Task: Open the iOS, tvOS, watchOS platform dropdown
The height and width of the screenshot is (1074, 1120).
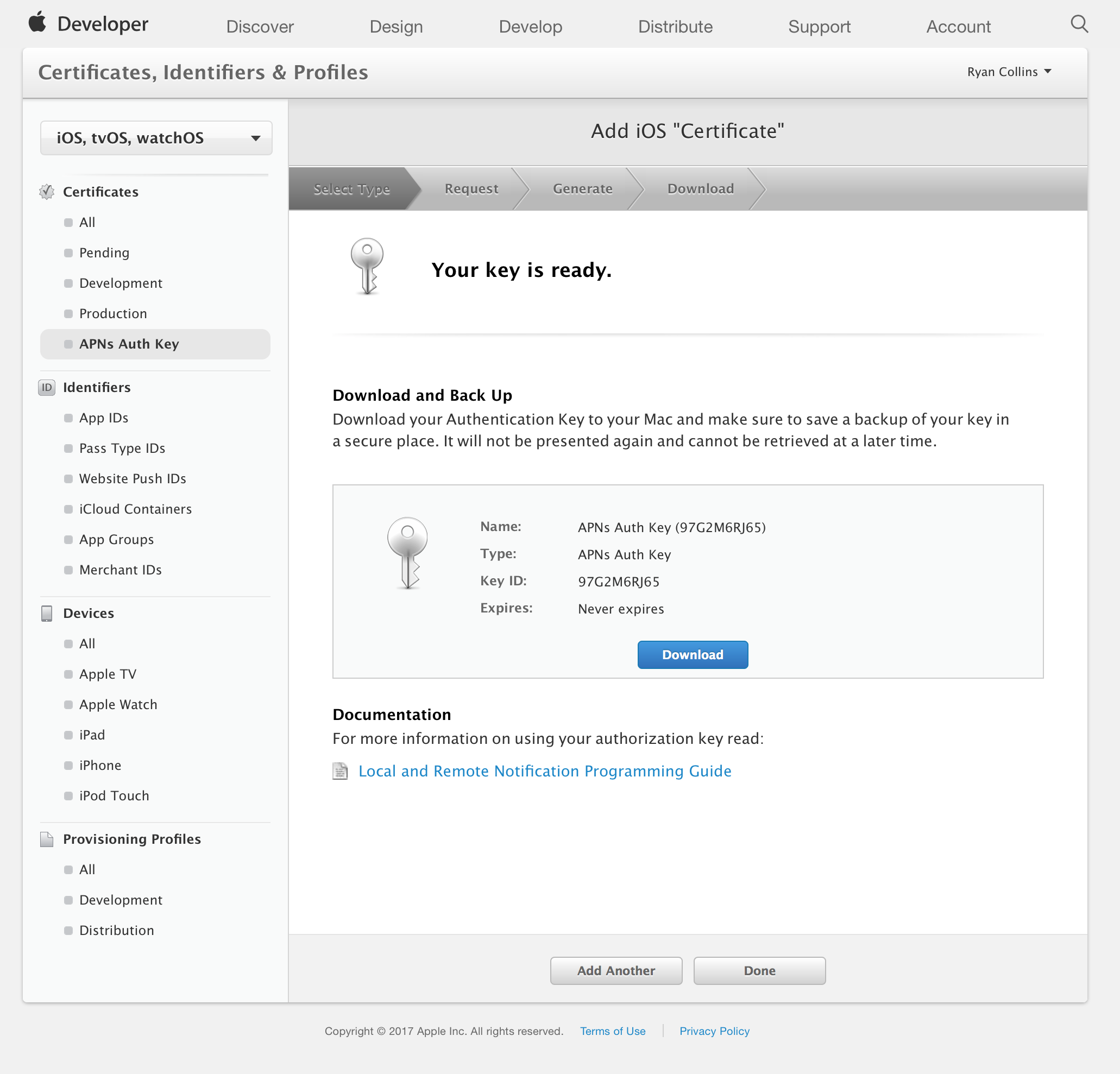Action: [x=156, y=138]
